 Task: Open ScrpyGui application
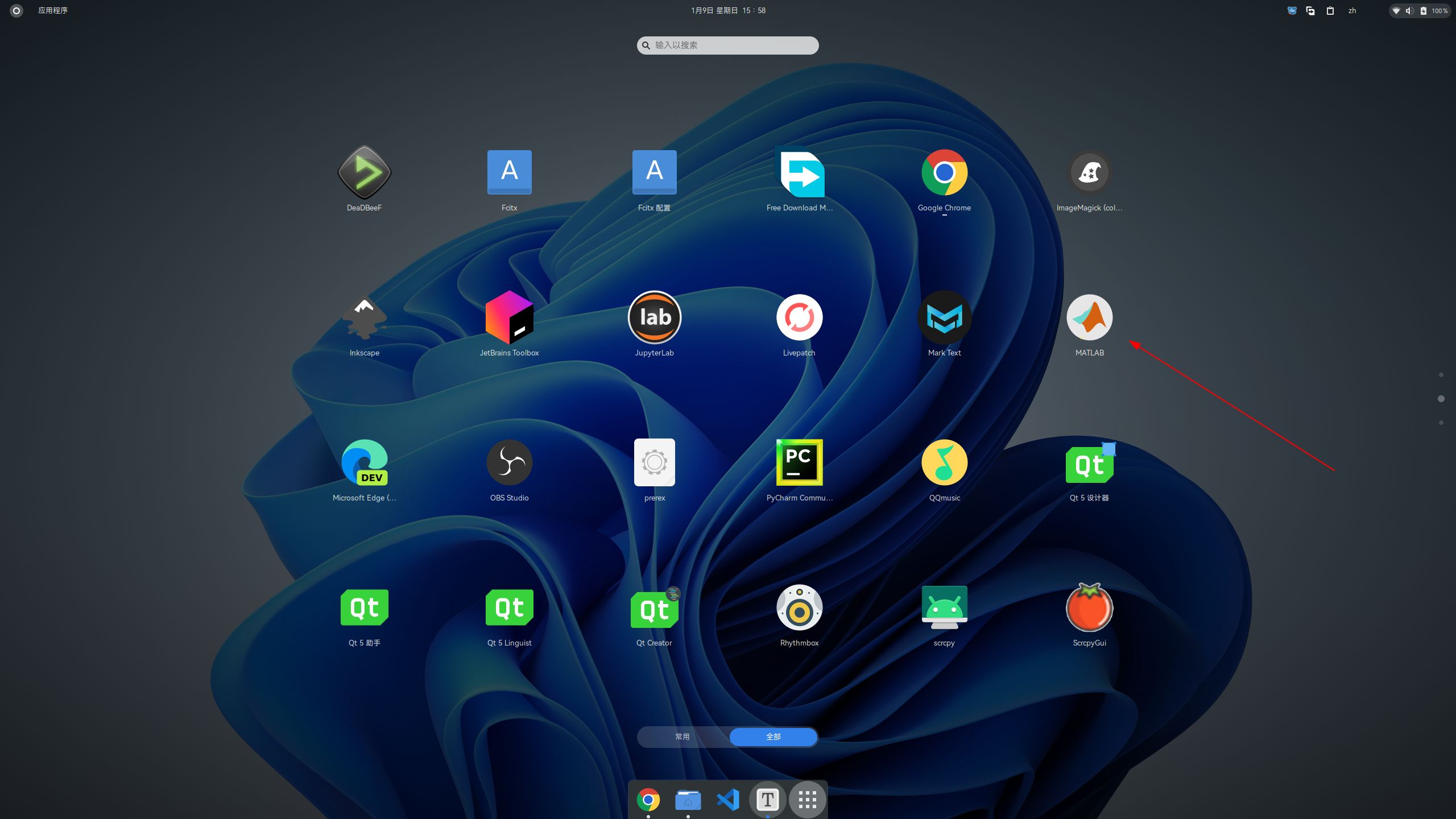tap(1089, 607)
